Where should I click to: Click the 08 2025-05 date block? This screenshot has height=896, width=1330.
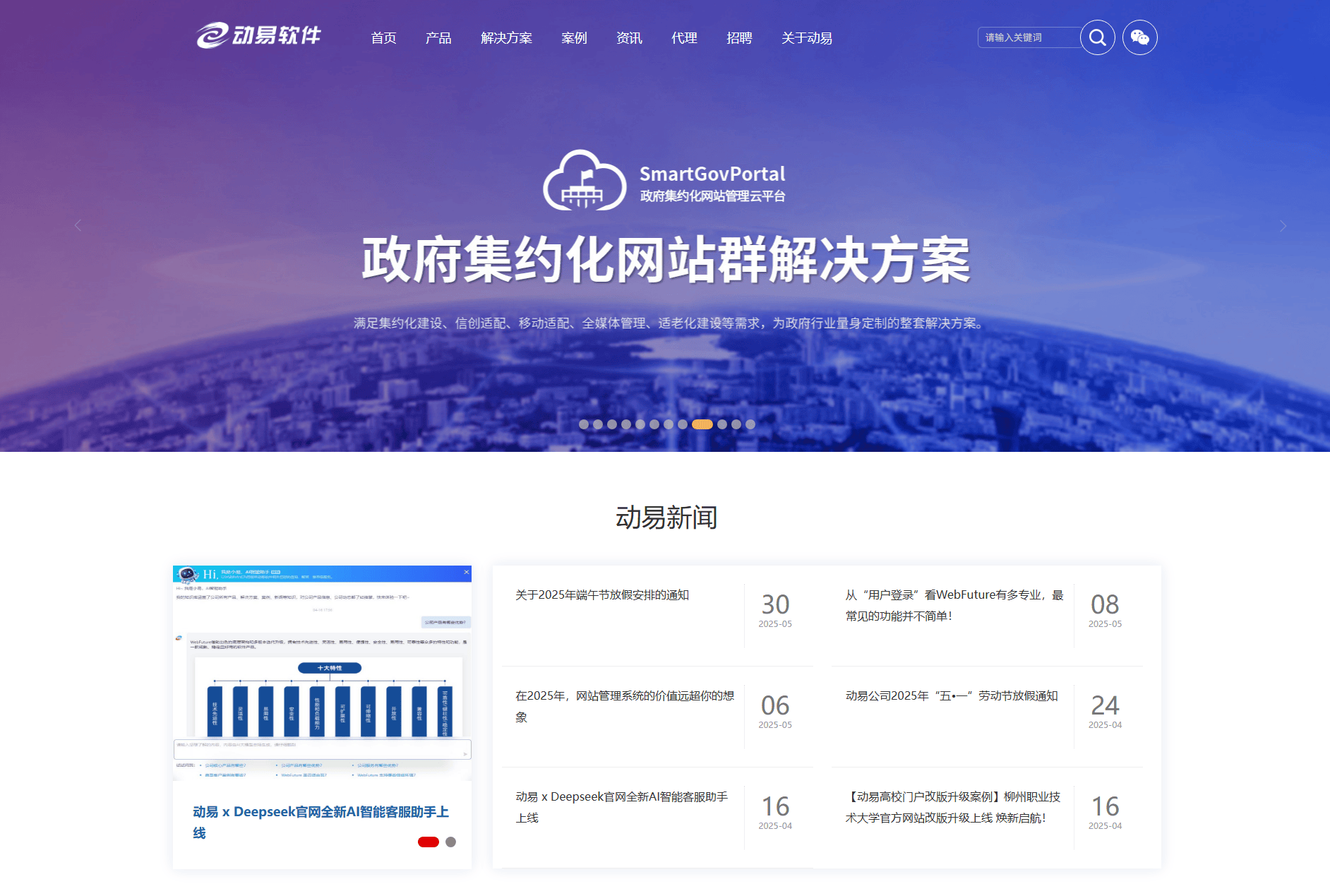(1105, 610)
